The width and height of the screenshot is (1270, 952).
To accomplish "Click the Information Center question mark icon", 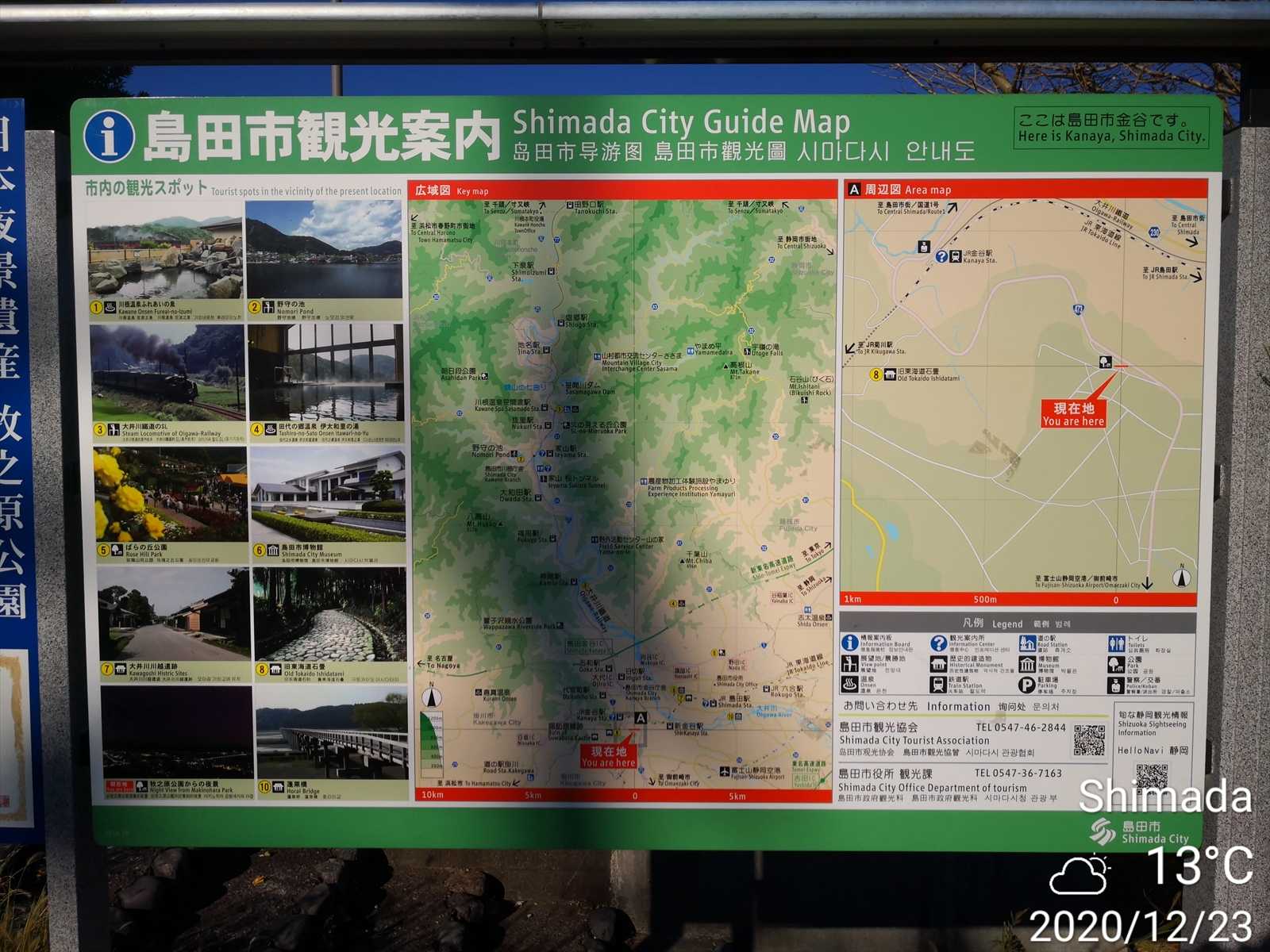I will click(x=938, y=643).
